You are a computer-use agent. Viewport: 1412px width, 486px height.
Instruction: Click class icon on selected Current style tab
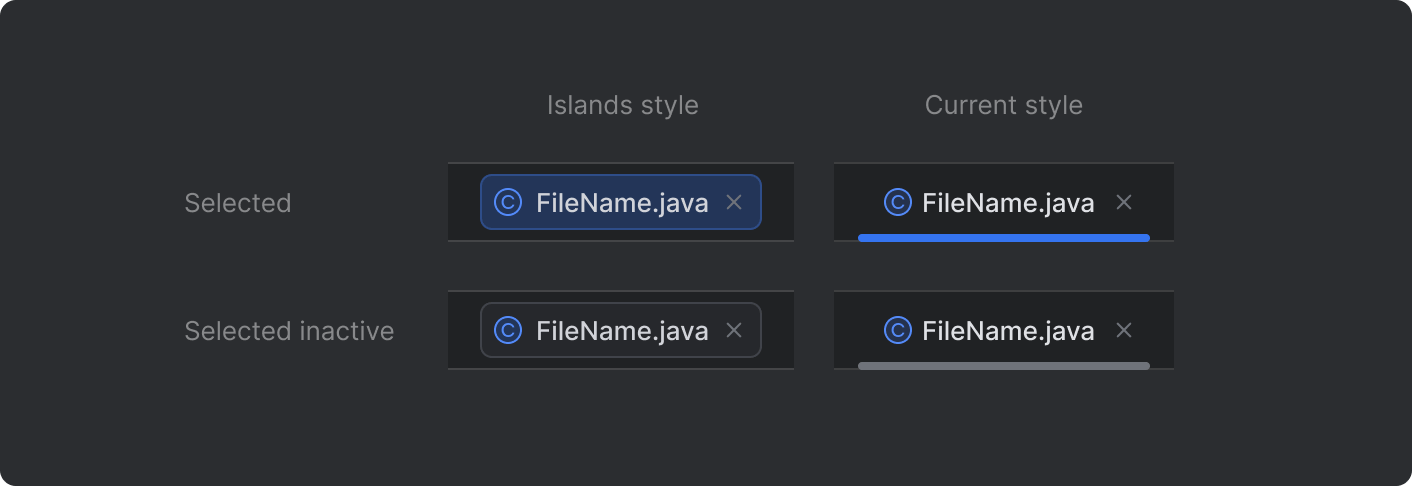(898, 202)
